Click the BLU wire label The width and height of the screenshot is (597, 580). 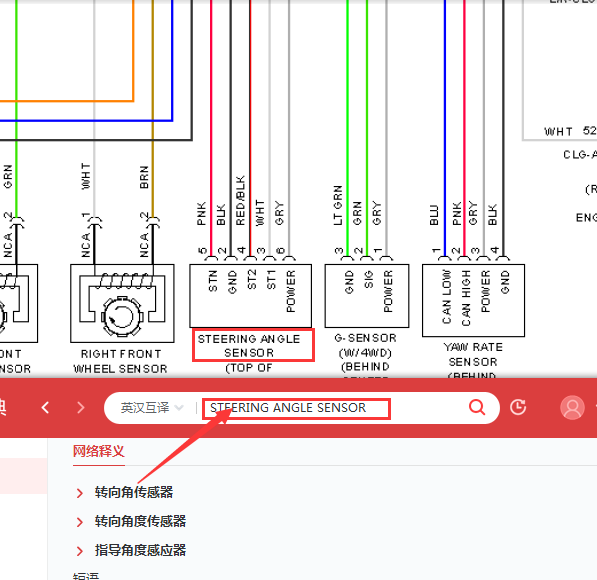point(434,215)
